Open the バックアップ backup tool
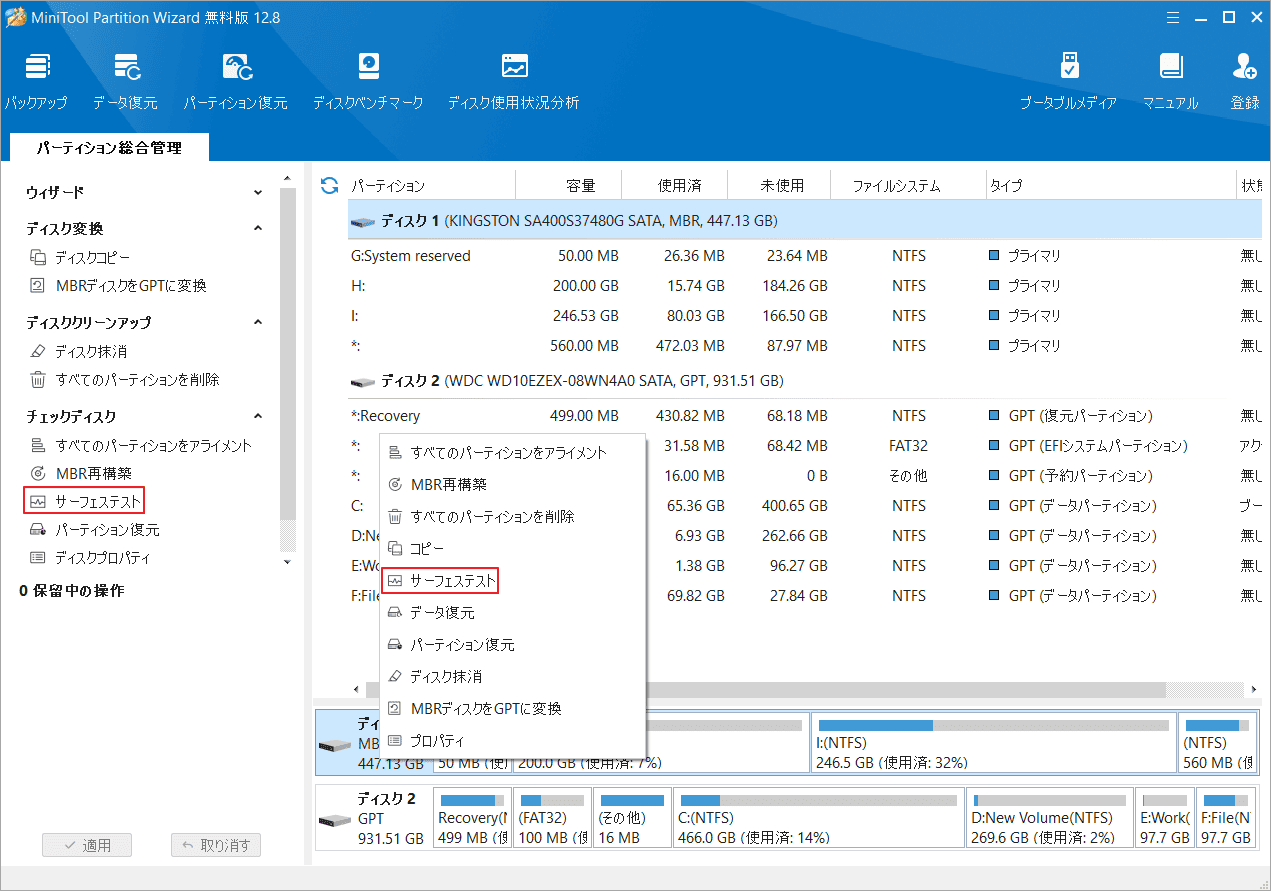This screenshot has height=891, width=1271. (36, 81)
